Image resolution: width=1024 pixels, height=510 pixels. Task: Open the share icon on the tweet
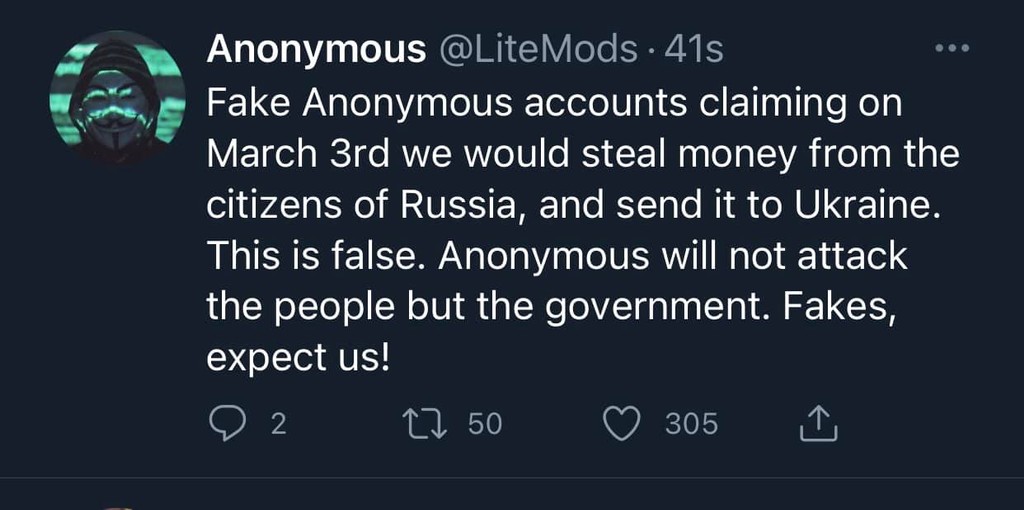(818, 424)
